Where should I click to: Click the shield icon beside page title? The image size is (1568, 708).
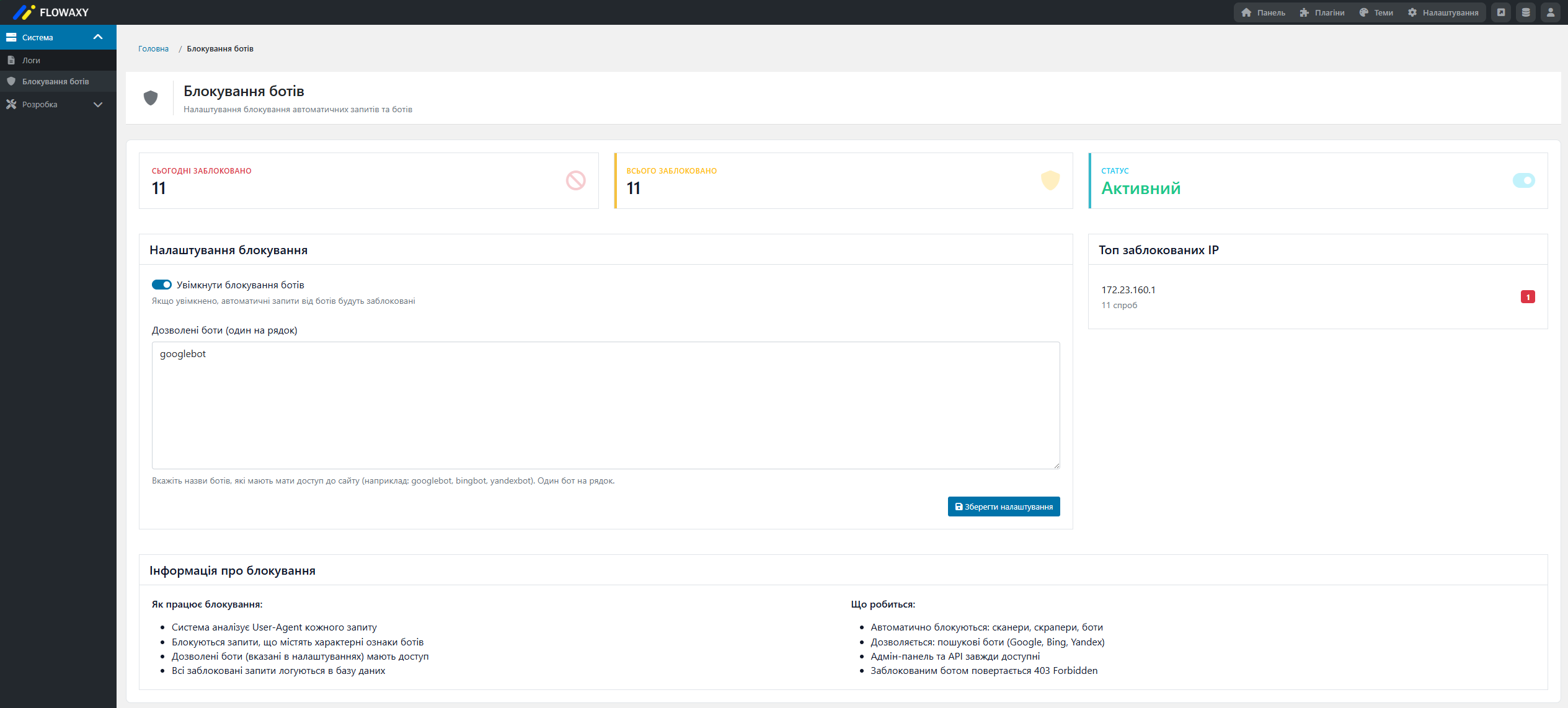pyautogui.click(x=151, y=98)
